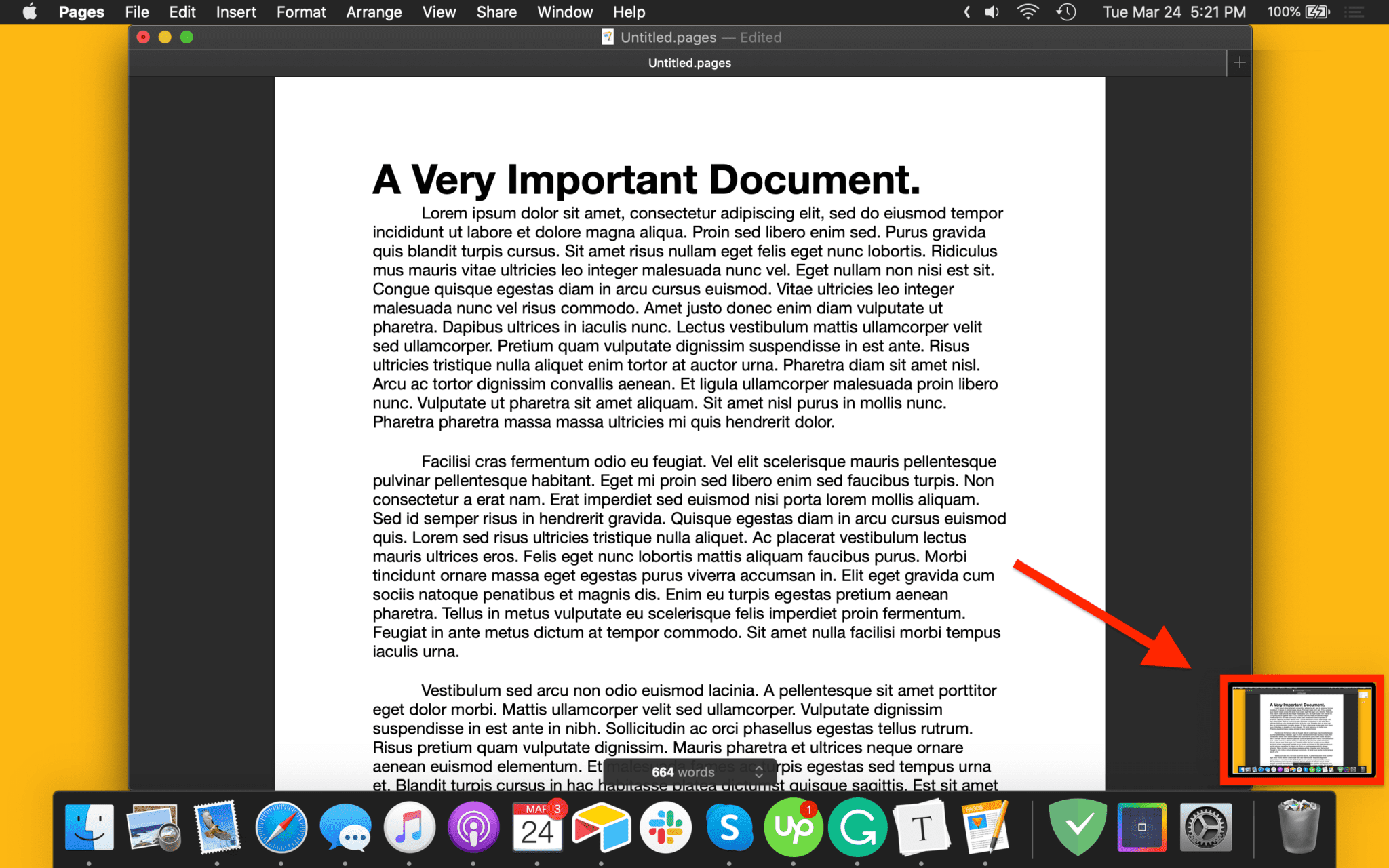Open Apple Music from the Dock
This screenshot has width=1389, height=868.
click(x=408, y=827)
